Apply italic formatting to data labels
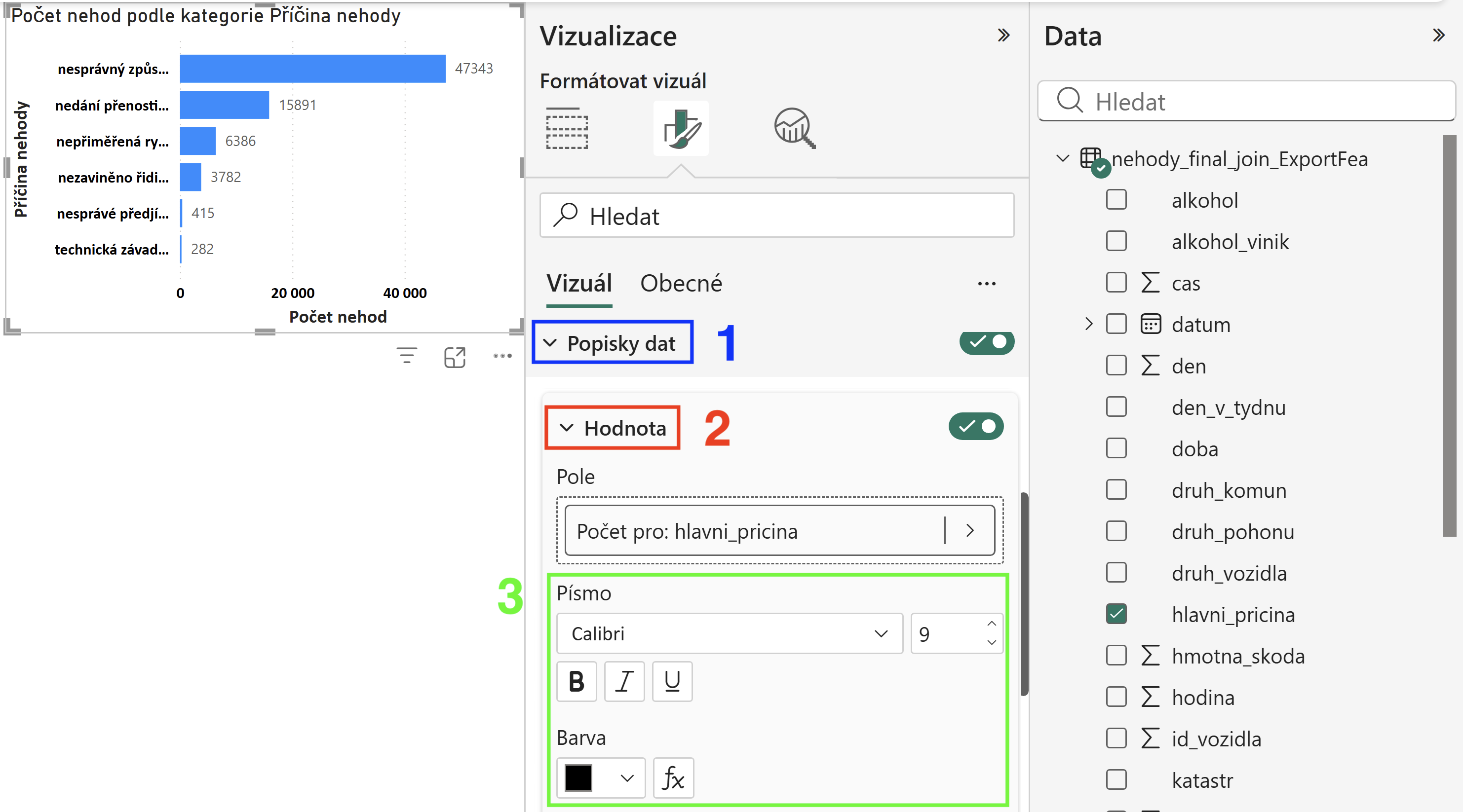1463x812 pixels. point(624,681)
